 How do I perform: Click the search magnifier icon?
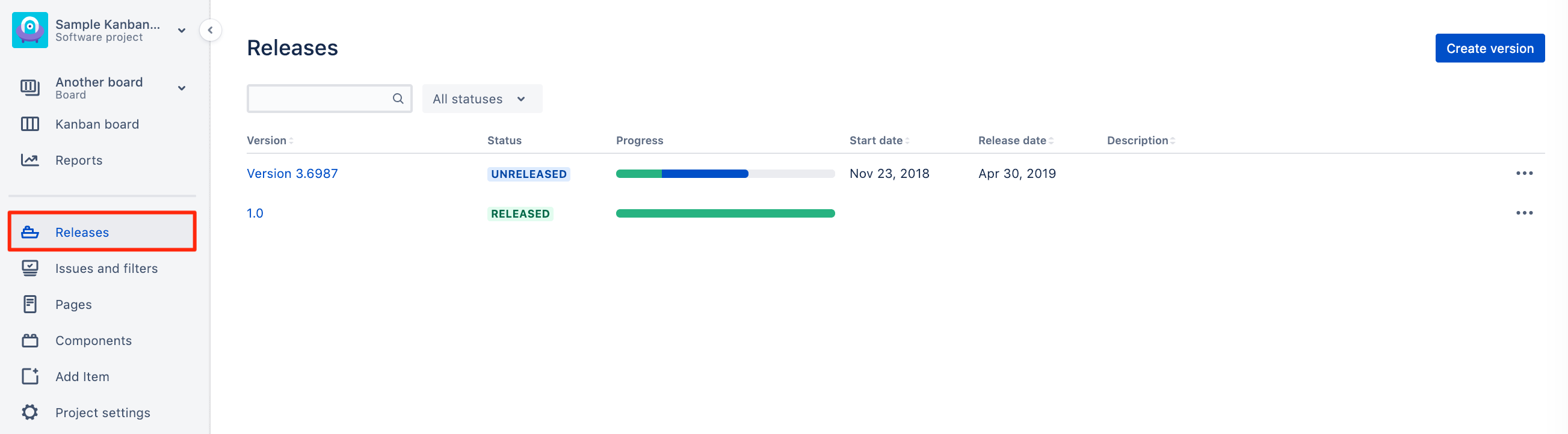click(x=398, y=99)
